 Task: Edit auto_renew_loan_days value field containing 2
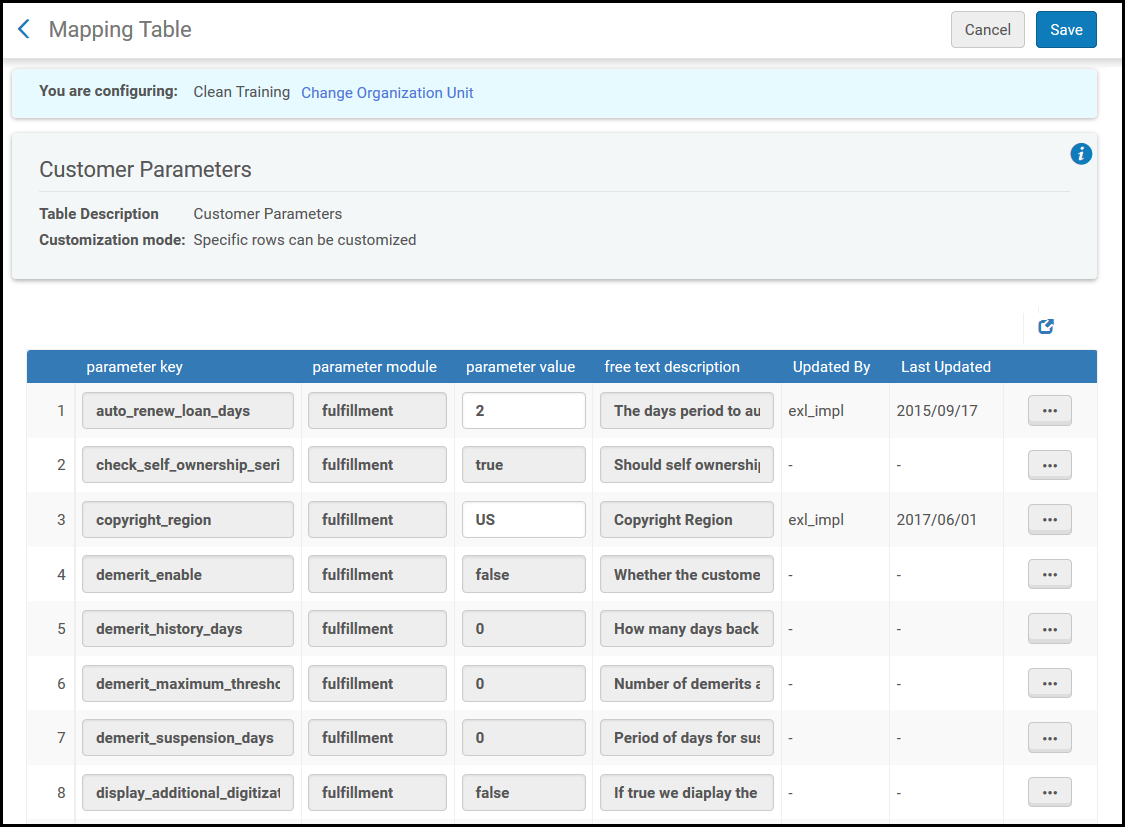point(524,410)
